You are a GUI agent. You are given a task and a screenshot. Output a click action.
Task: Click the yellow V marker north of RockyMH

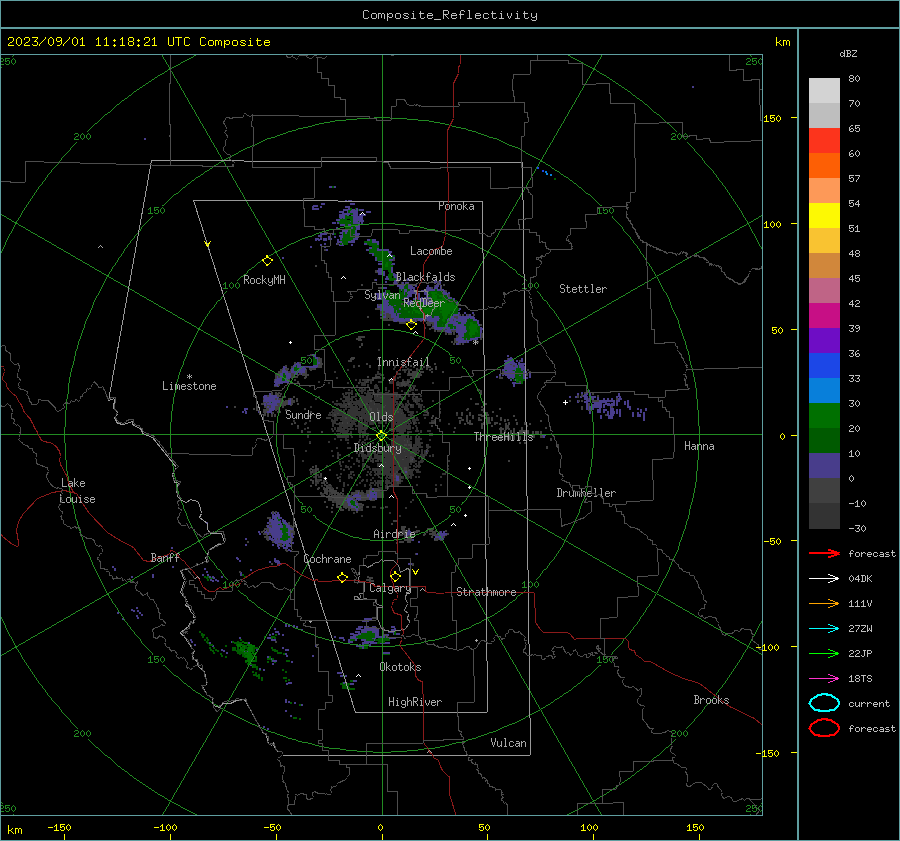pyautogui.click(x=208, y=244)
